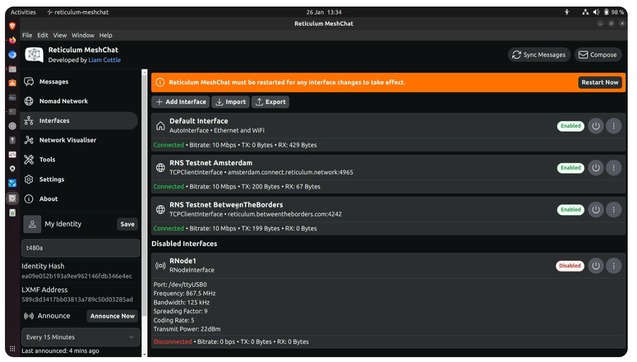This screenshot has width=637, height=362.
Task: Click the RNode1 radio signal icon
Action: pos(160,266)
